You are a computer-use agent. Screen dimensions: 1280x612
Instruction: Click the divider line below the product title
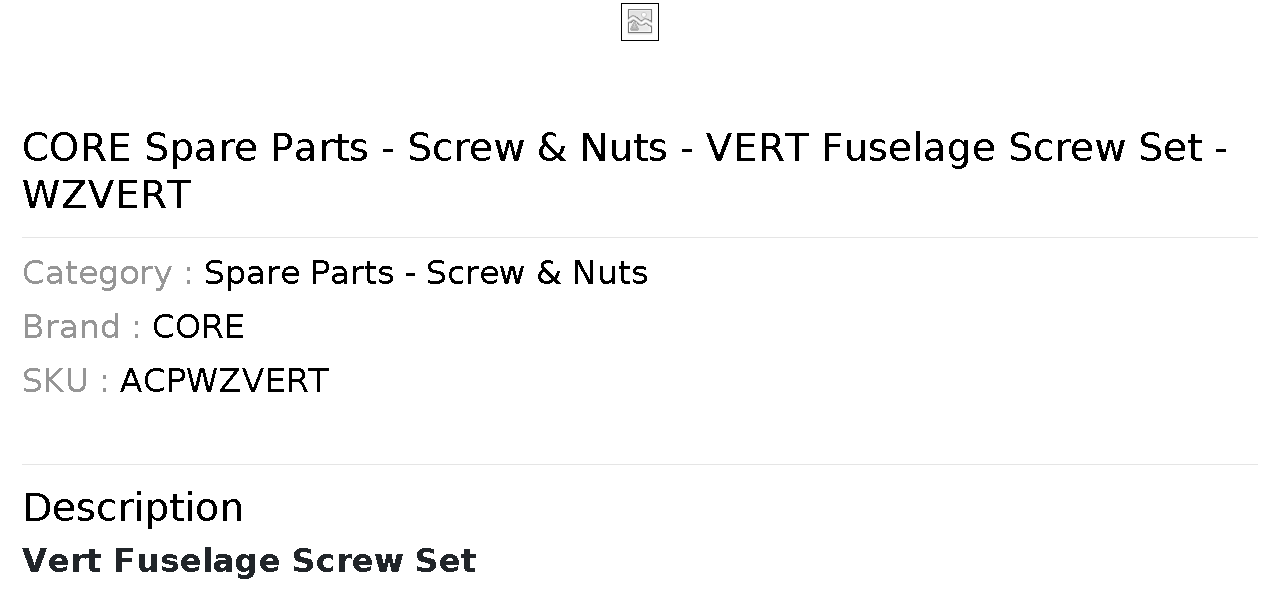click(640, 237)
